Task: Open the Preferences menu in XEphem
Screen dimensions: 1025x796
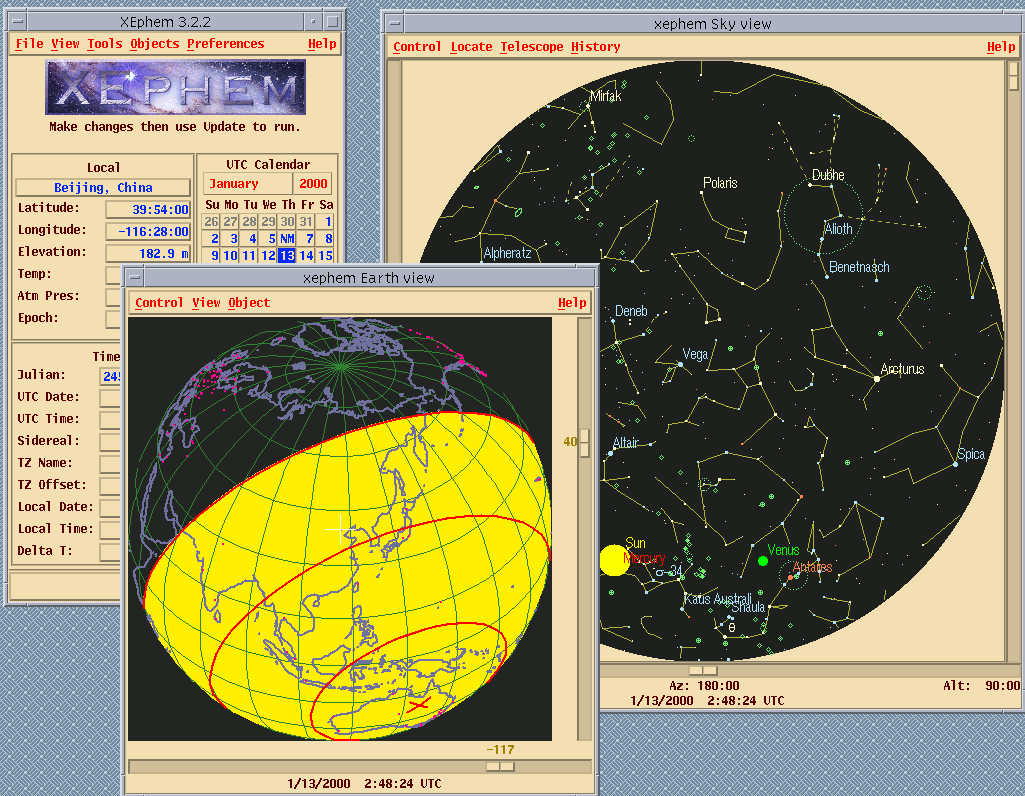Action: pos(226,44)
